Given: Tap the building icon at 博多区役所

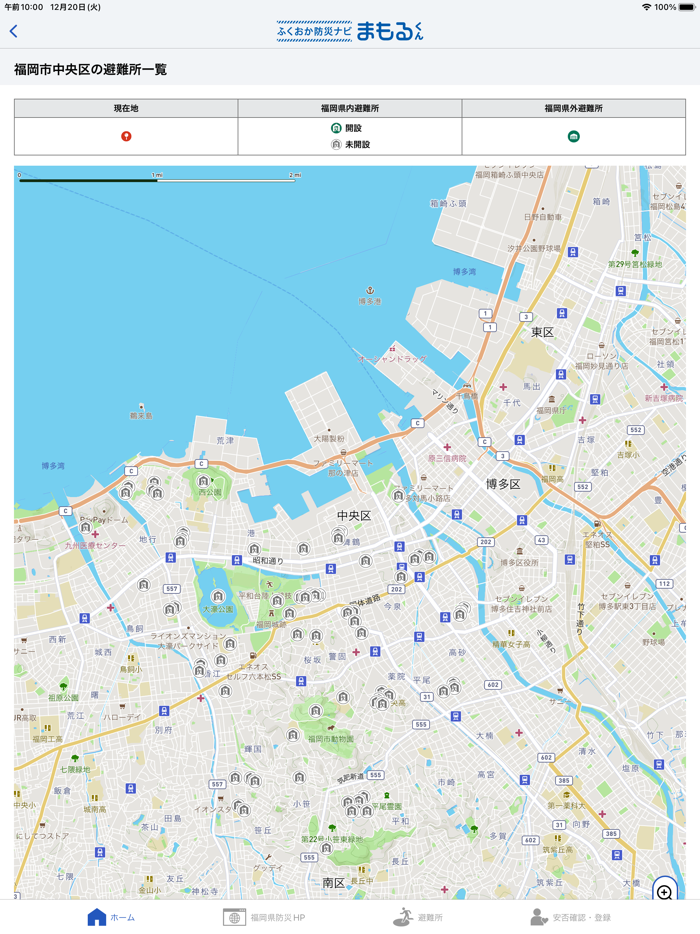Looking at the screenshot, I should click(x=519, y=551).
